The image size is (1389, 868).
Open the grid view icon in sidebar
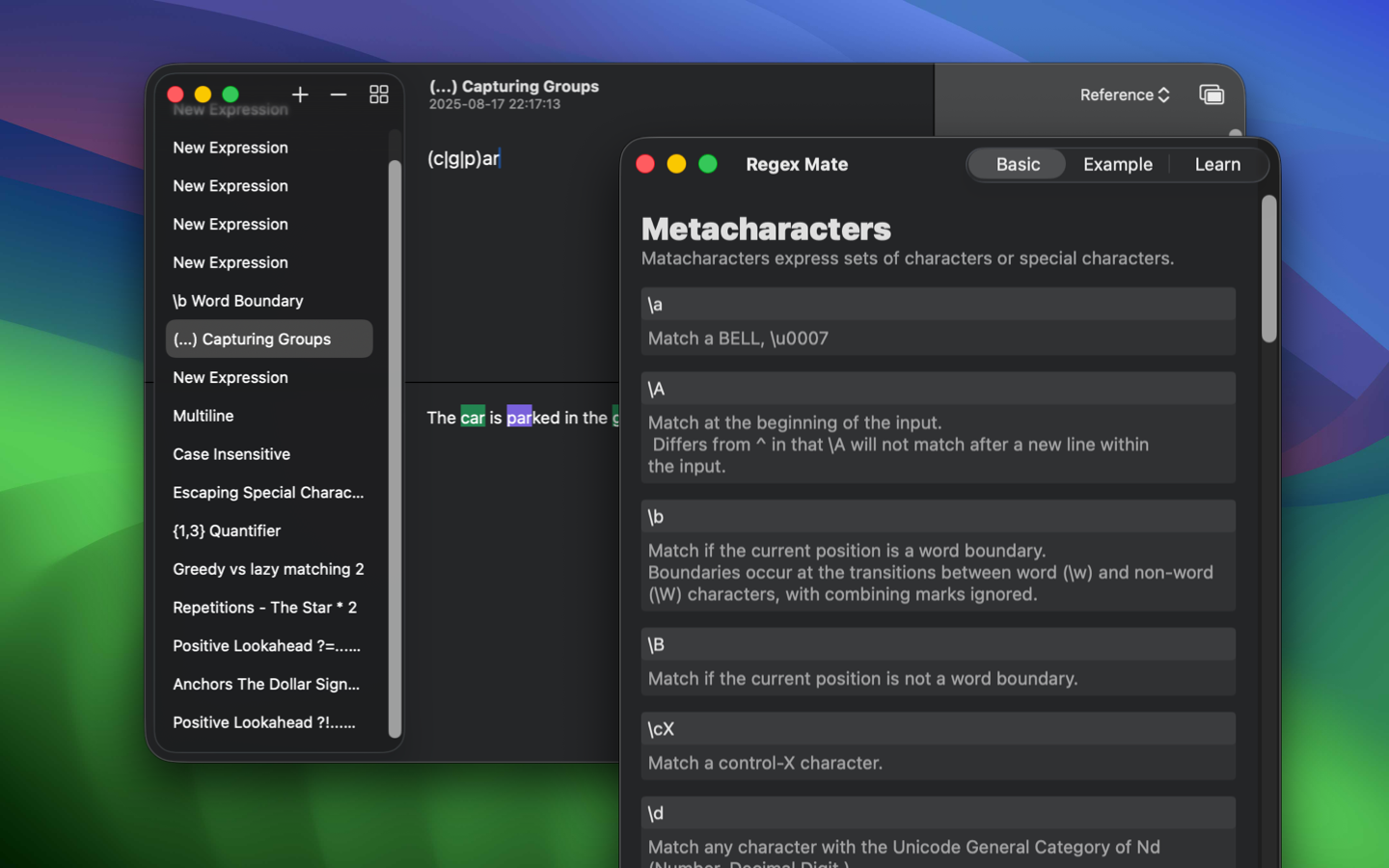(x=379, y=95)
